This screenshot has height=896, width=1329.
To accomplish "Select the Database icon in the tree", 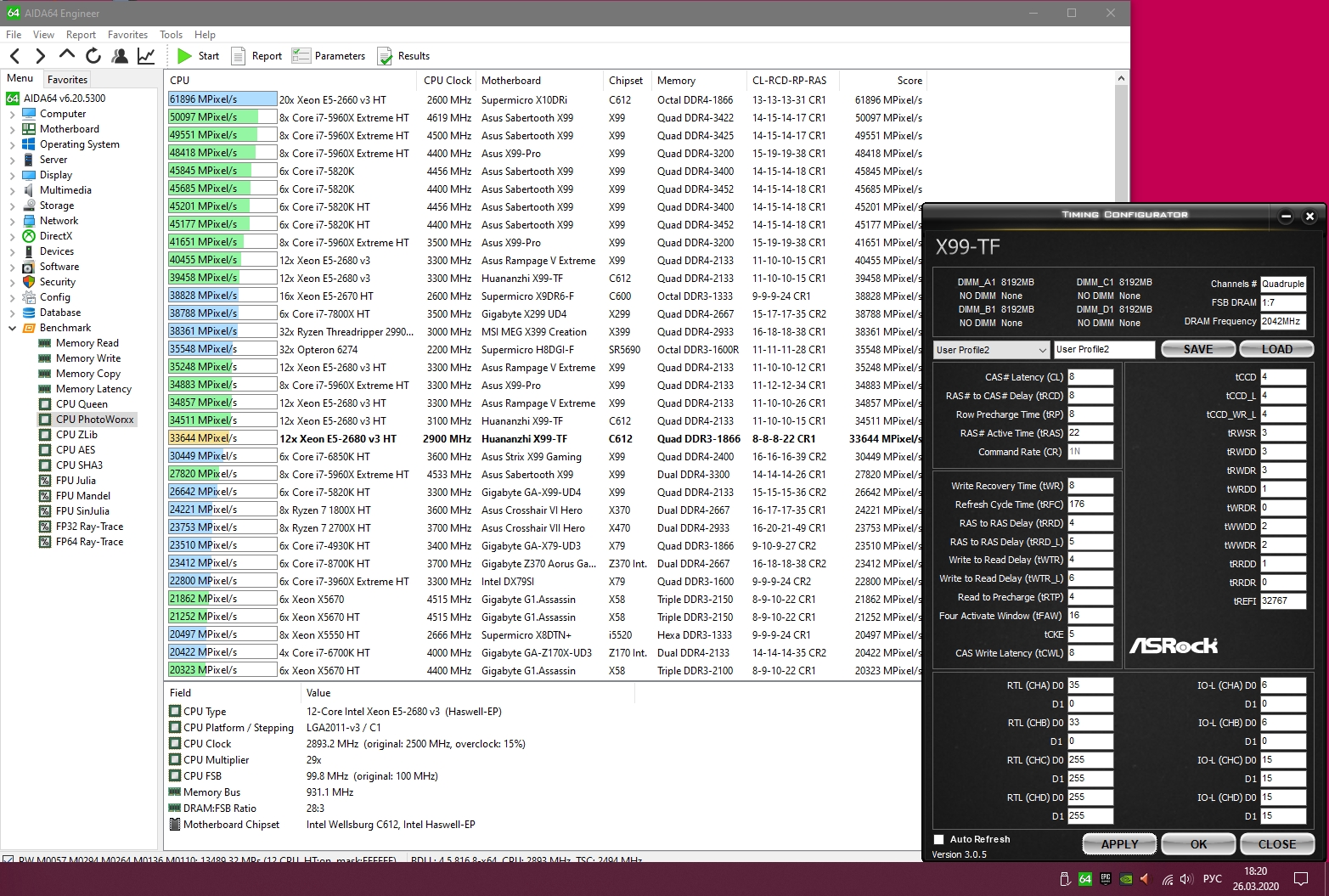I will 29,313.
